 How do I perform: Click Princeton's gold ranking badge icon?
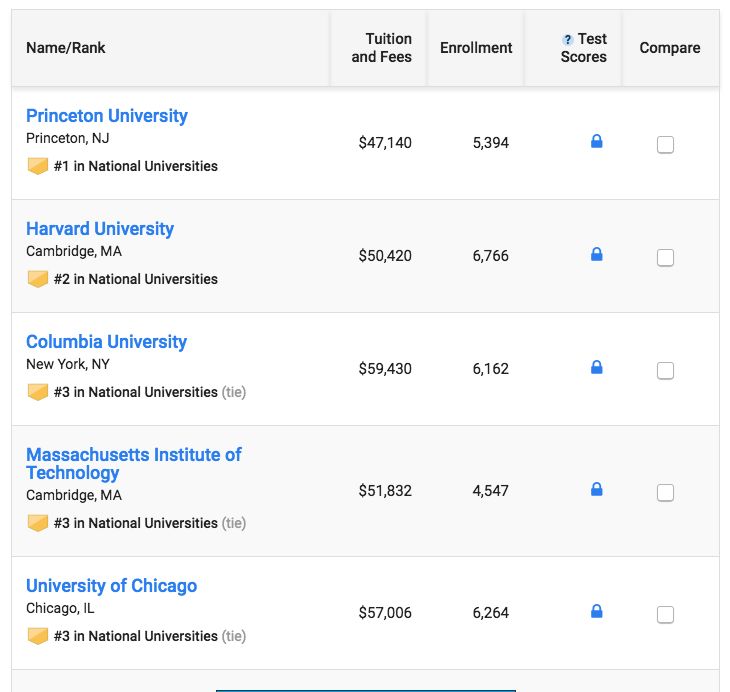point(38,166)
